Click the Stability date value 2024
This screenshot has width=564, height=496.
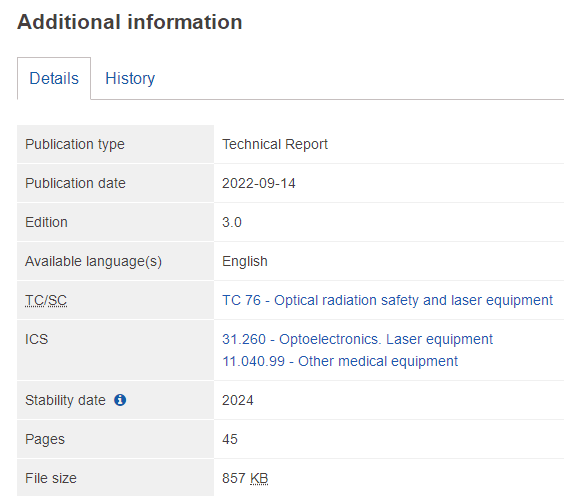click(238, 400)
